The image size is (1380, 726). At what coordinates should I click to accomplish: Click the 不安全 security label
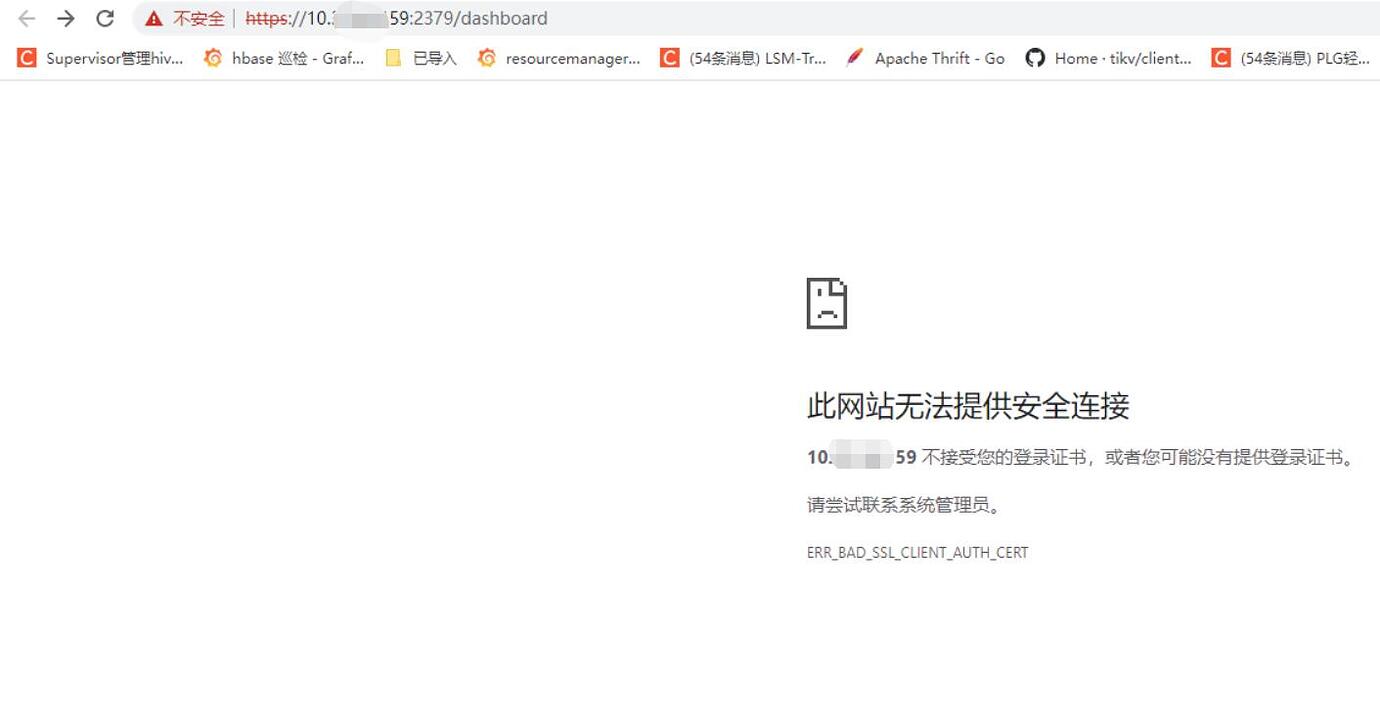198,18
